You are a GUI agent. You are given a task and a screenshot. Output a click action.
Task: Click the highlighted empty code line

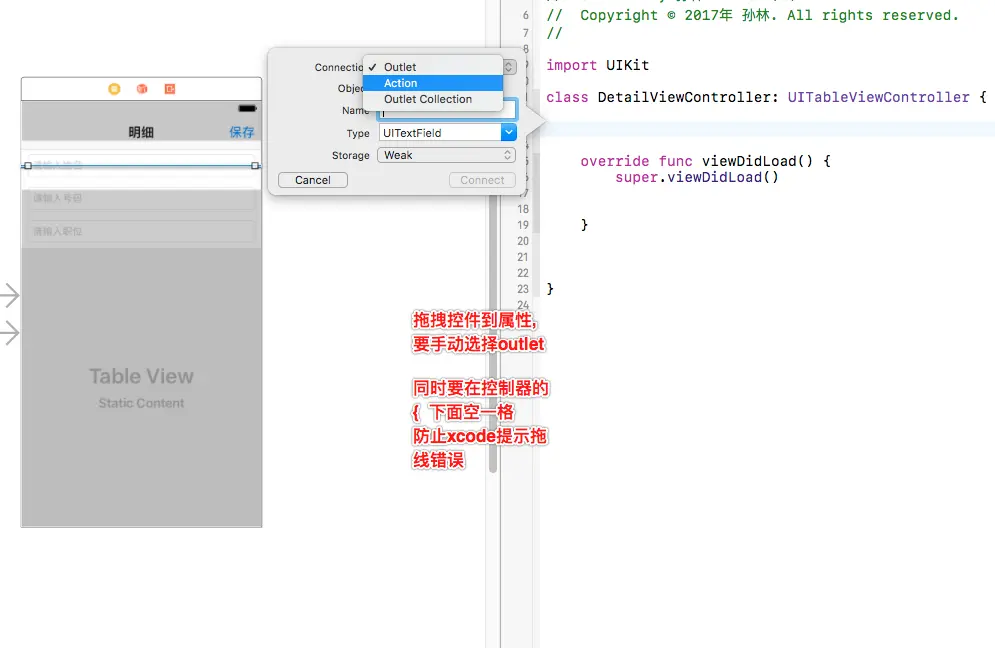[767, 129]
